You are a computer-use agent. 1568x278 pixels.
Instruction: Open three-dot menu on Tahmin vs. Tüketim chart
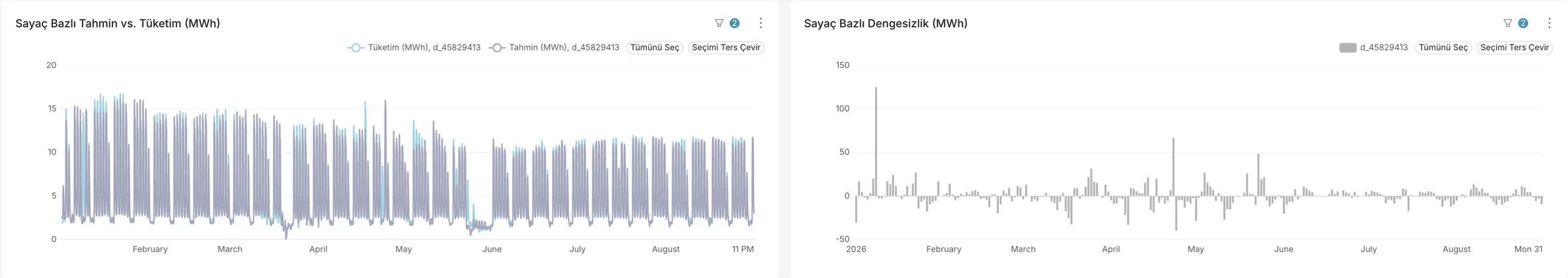(x=760, y=23)
